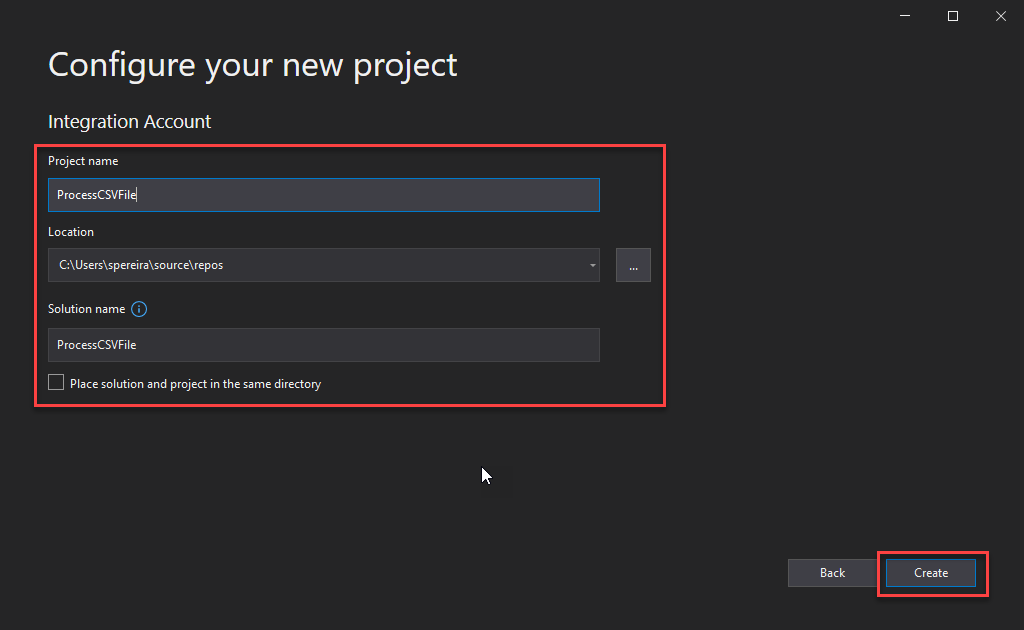Go back with the Back button

(x=832, y=573)
